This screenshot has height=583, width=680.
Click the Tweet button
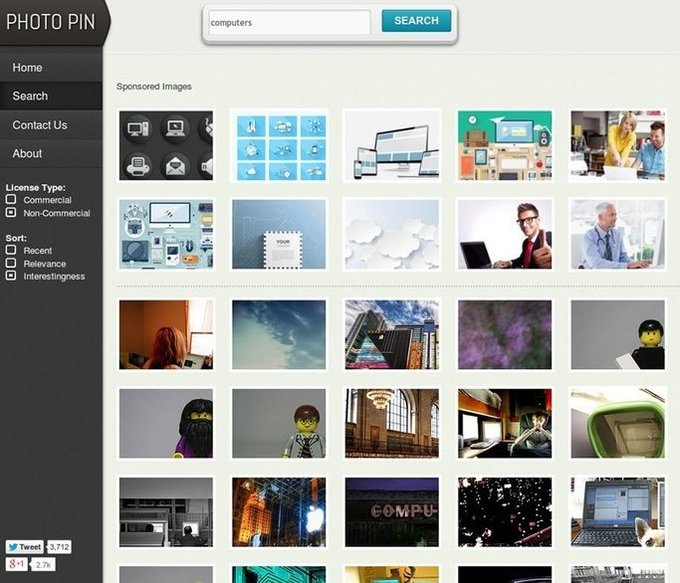25,547
